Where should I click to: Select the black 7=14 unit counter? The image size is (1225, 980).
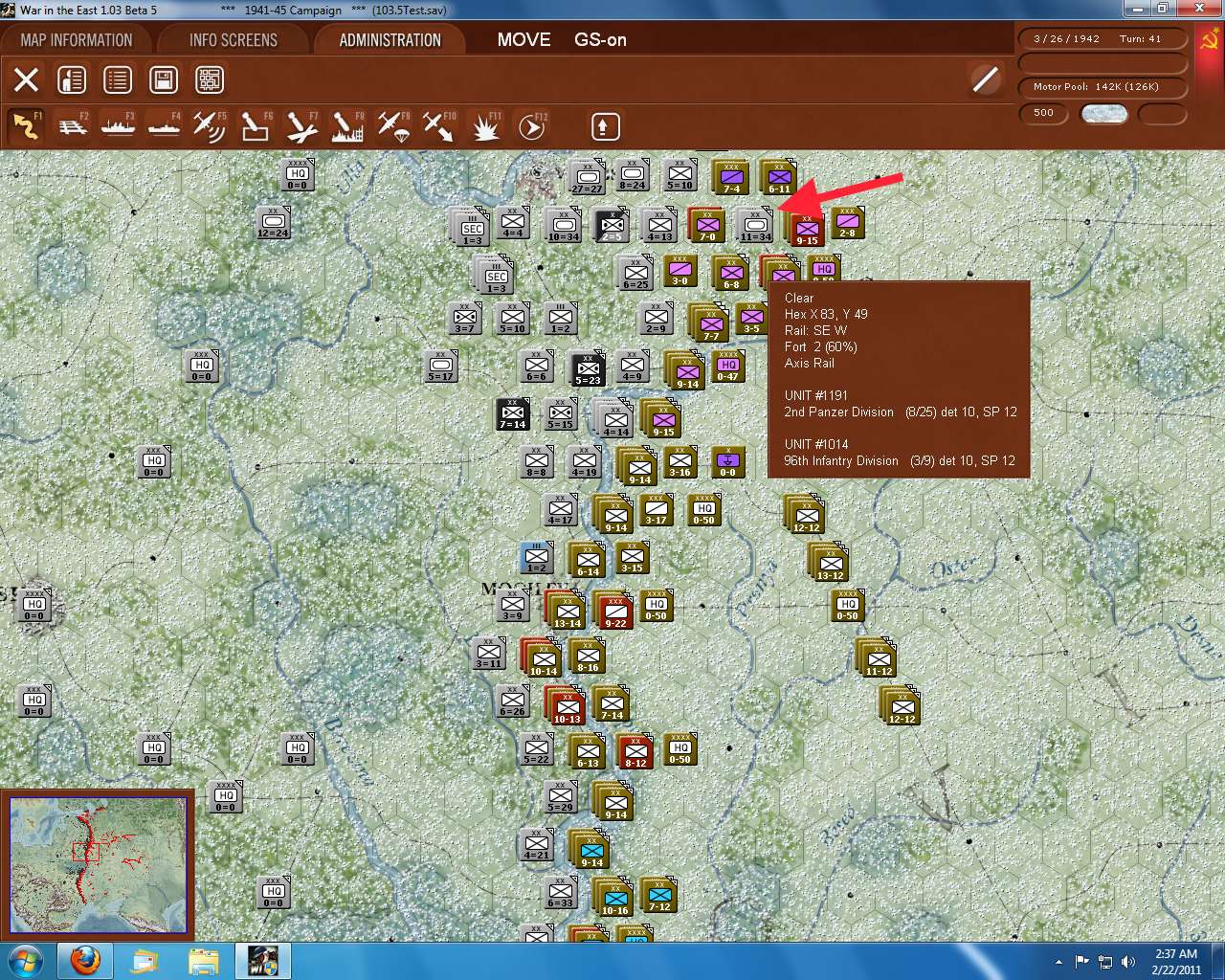513,414
